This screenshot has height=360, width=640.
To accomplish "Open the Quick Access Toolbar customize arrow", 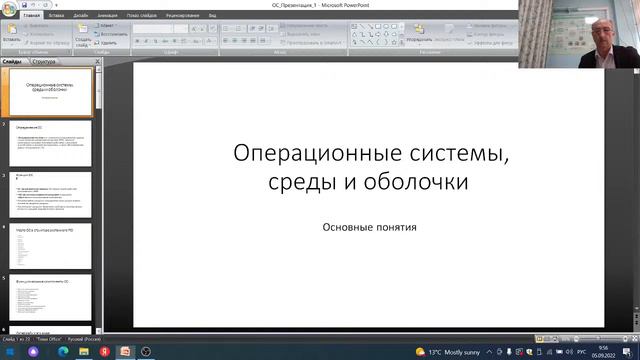I will [56, 5].
